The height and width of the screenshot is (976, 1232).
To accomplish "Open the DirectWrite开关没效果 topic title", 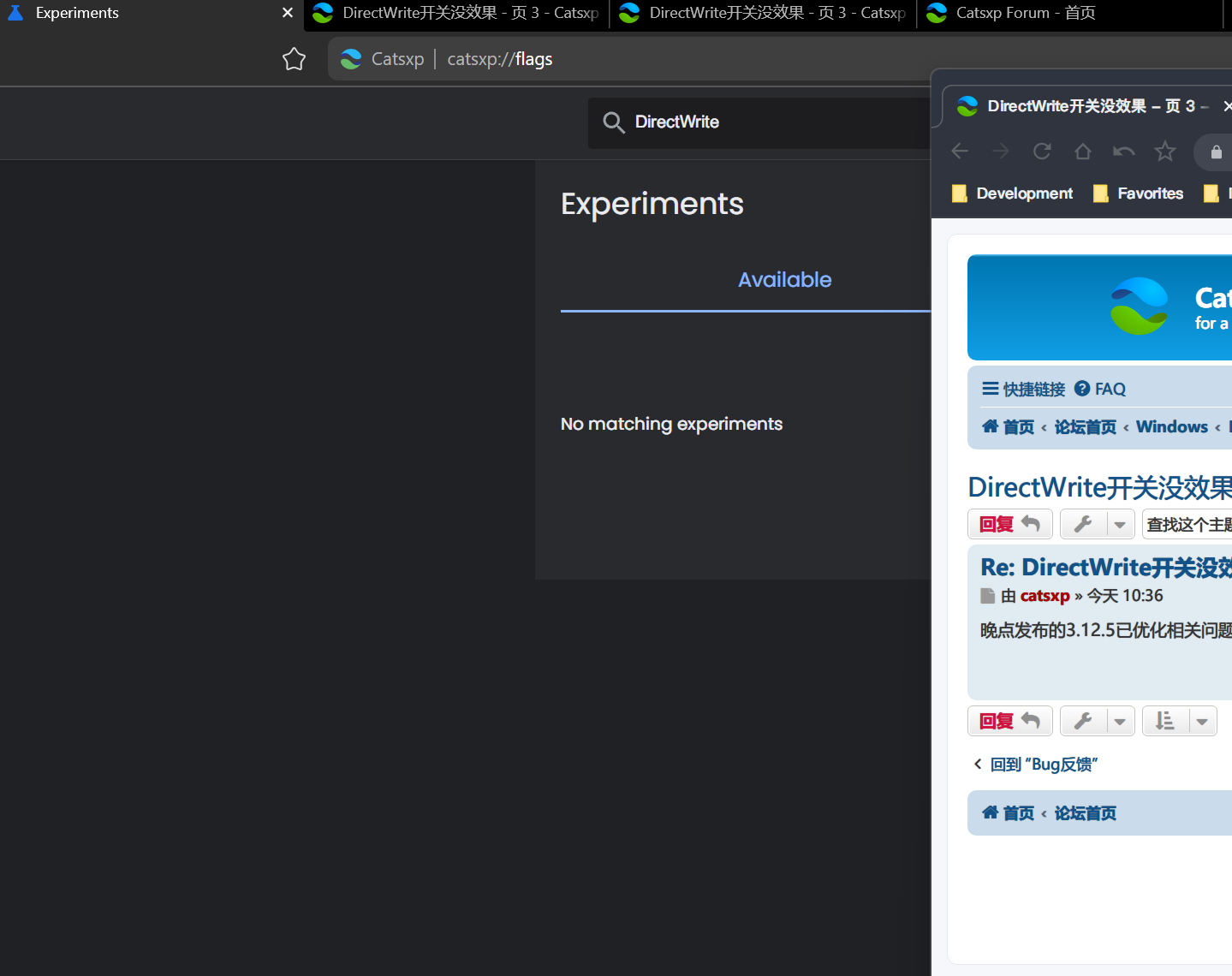I will pos(1100,487).
